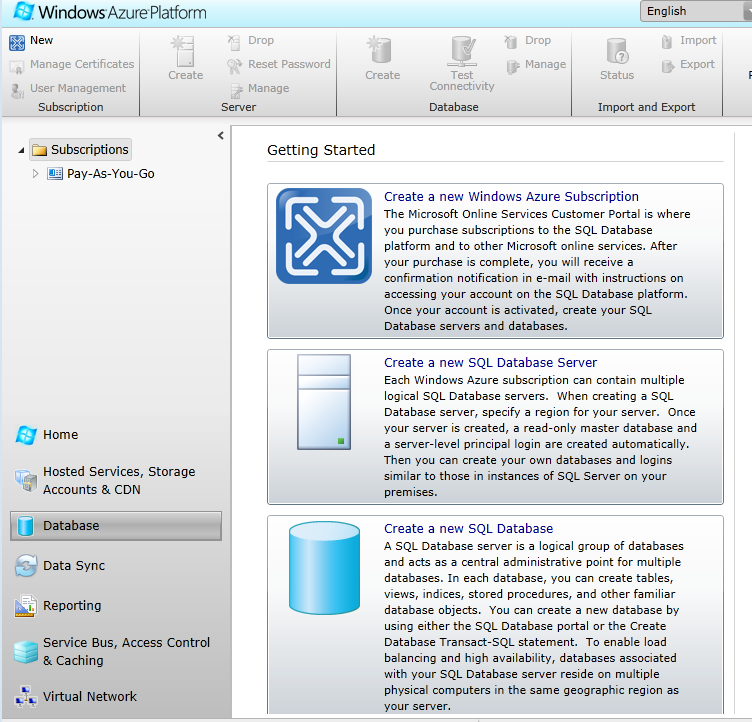The width and height of the screenshot is (752, 722).
Task: Click the Getting Started heading
Action: (x=321, y=150)
